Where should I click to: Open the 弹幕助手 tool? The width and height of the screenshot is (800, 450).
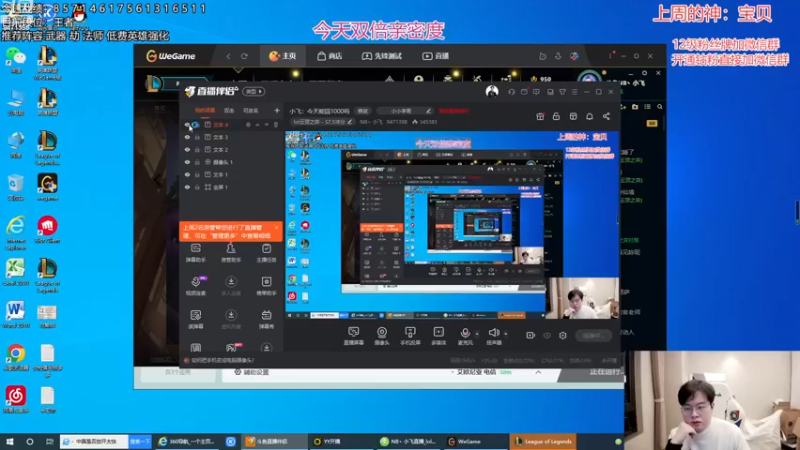tap(195, 253)
